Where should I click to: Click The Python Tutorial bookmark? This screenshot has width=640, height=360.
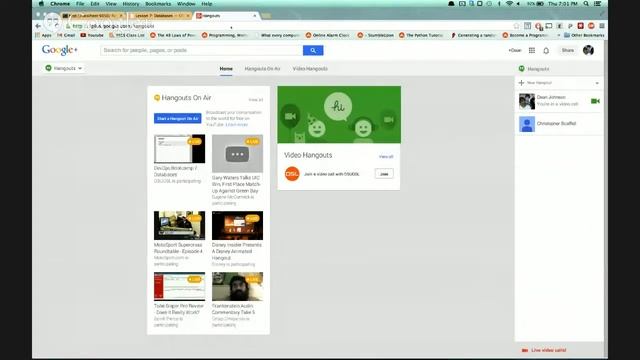point(421,36)
